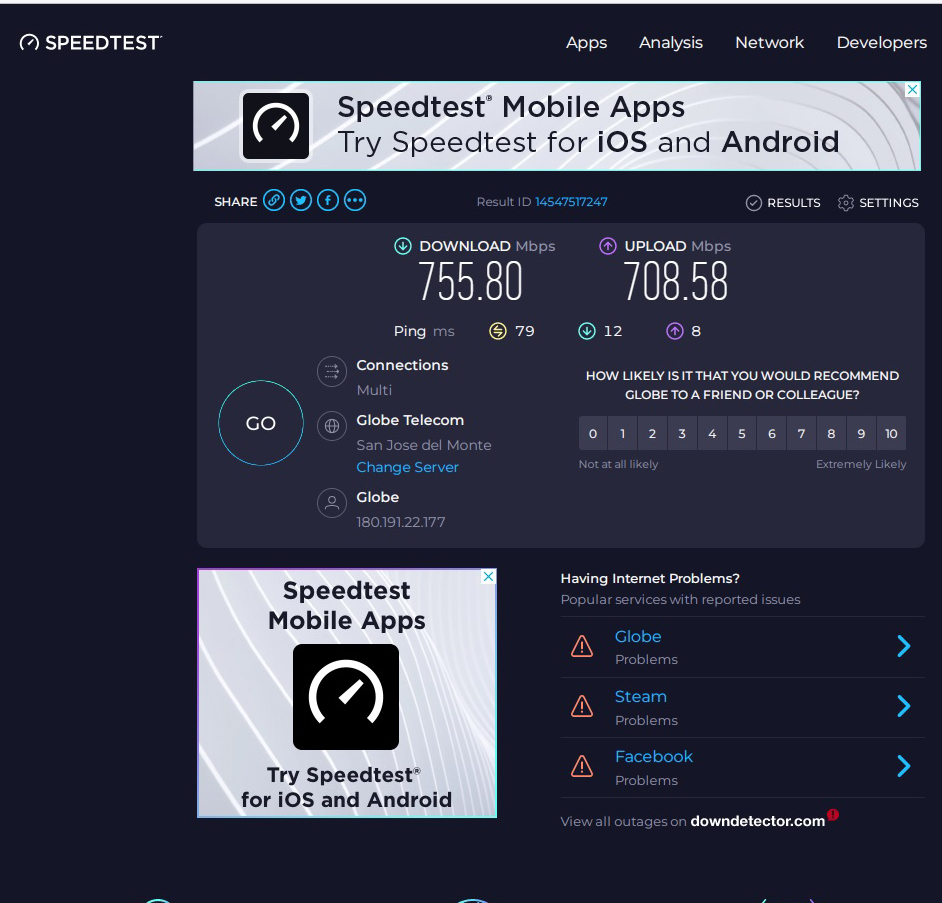942x903 pixels.
Task: Click the upload arrow icon beside UPLOAD
Action: coord(608,246)
